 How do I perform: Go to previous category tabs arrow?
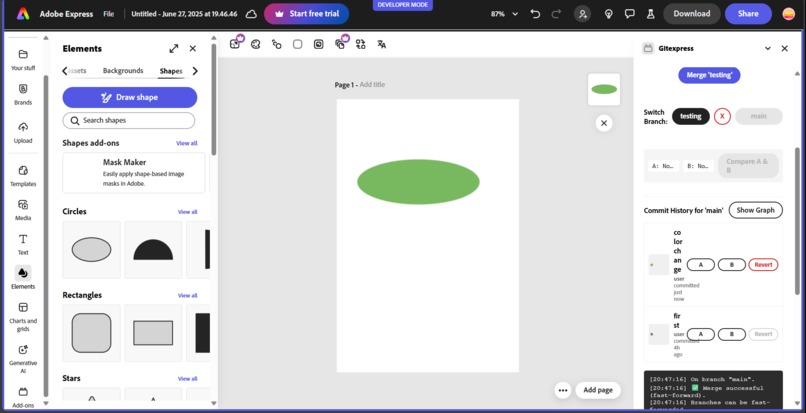pos(65,71)
